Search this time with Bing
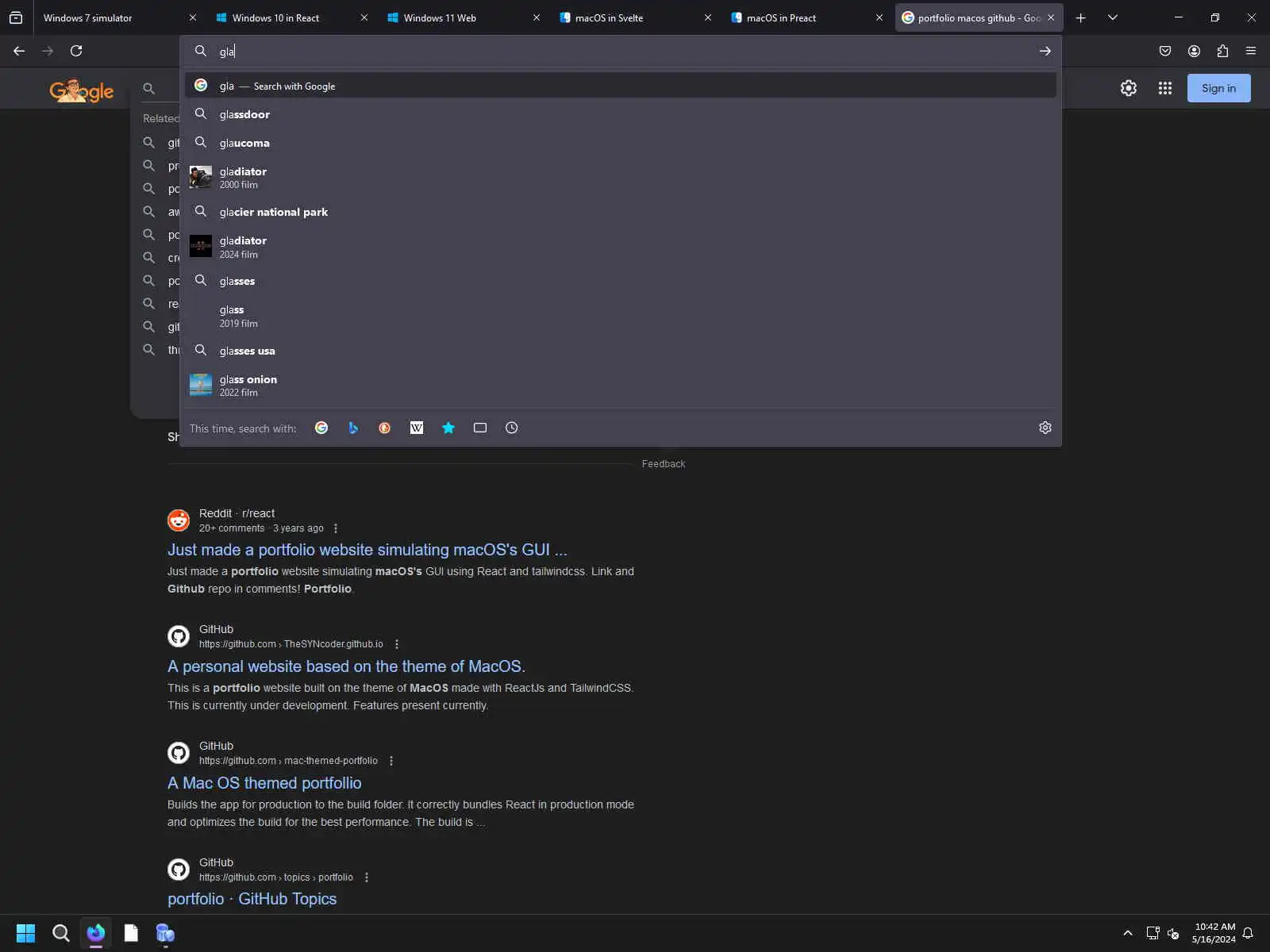This screenshot has height=952, width=1270. pos(353,428)
